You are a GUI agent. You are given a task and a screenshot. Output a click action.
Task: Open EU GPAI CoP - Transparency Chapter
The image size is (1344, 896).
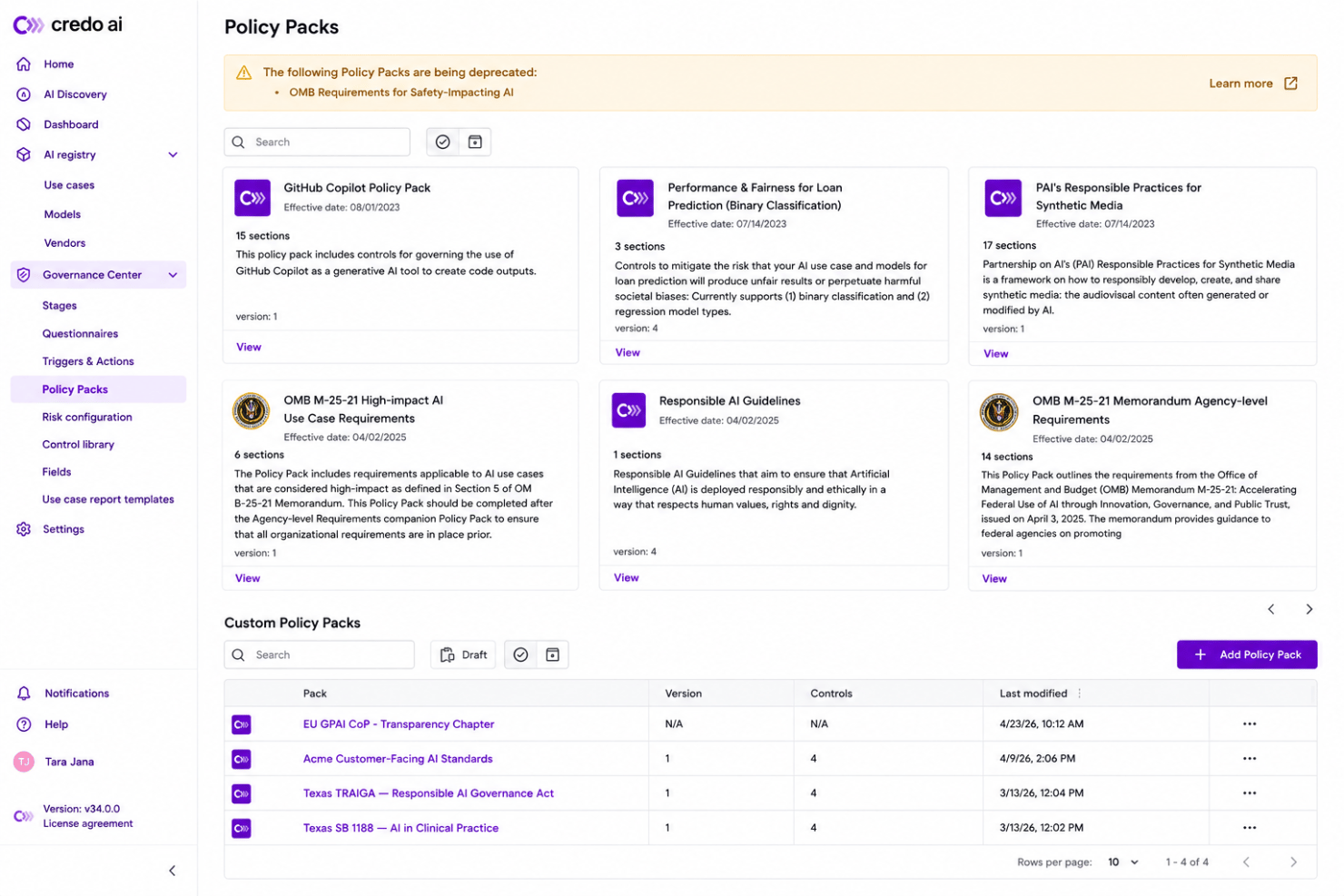[399, 724]
